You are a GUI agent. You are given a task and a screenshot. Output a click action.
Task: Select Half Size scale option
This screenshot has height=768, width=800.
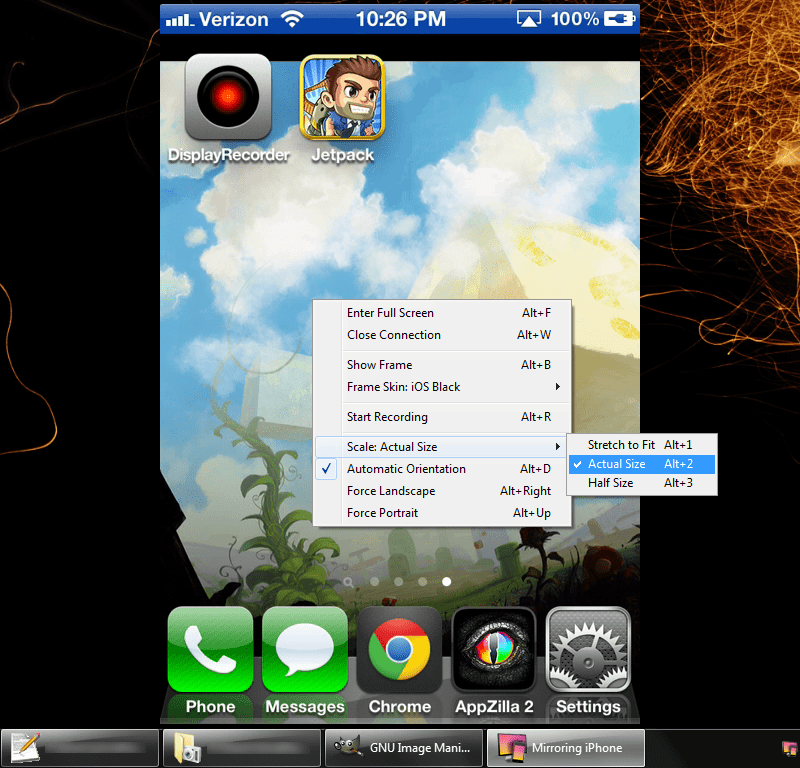[642, 483]
